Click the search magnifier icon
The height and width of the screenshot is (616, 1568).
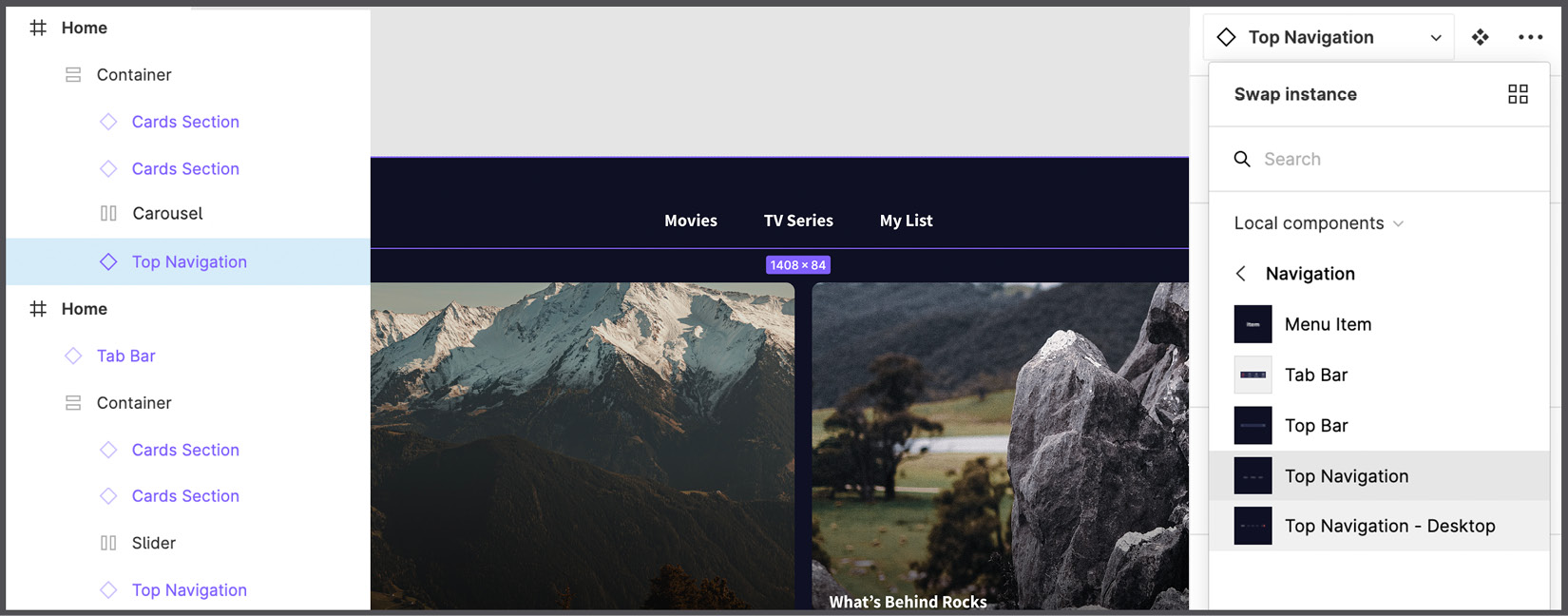click(x=1241, y=159)
